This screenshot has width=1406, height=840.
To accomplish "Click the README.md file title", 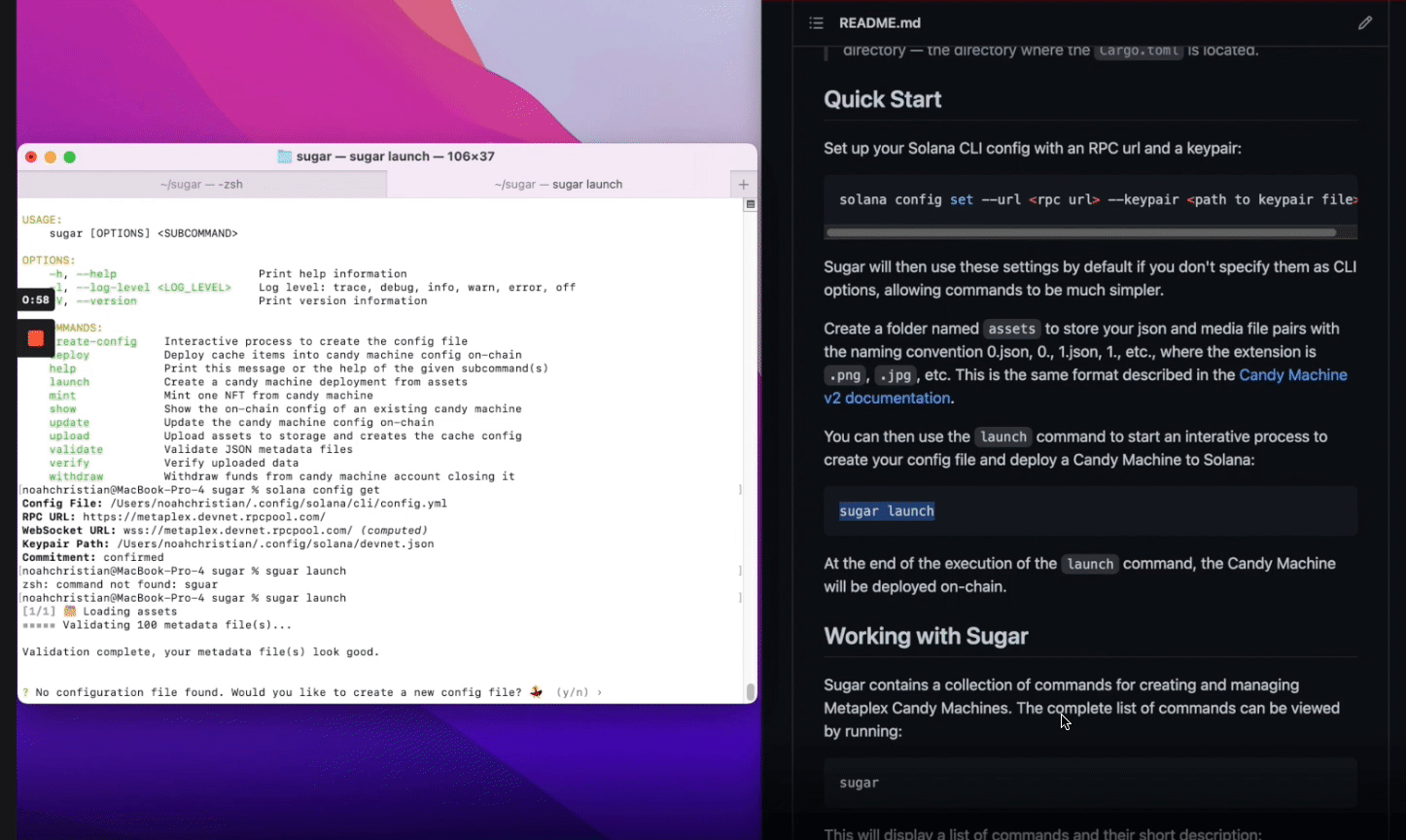I will pos(880,22).
